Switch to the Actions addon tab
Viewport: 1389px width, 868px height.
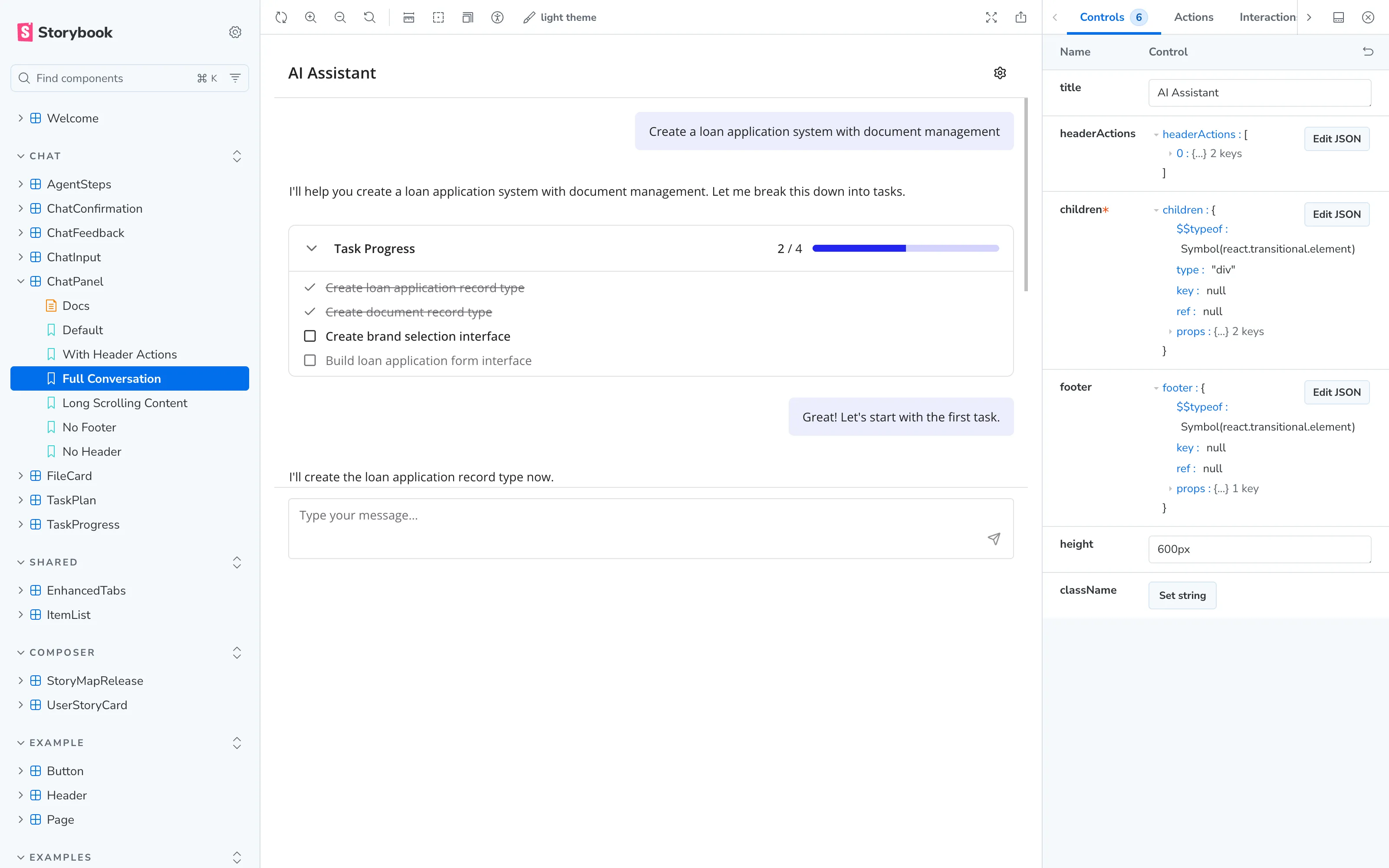pyautogui.click(x=1193, y=17)
